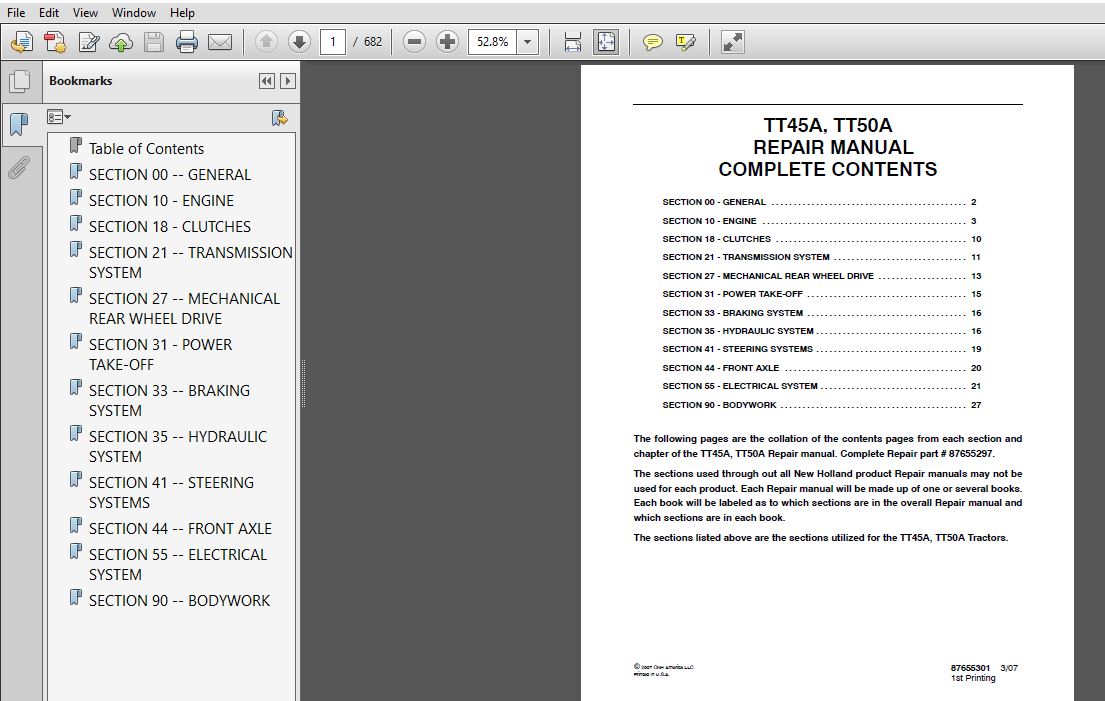The height and width of the screenshot is (701, 1105).
Task: Jump to SECTION 10 - ENGINE bookmark
Action: click(x=161, y=200)
